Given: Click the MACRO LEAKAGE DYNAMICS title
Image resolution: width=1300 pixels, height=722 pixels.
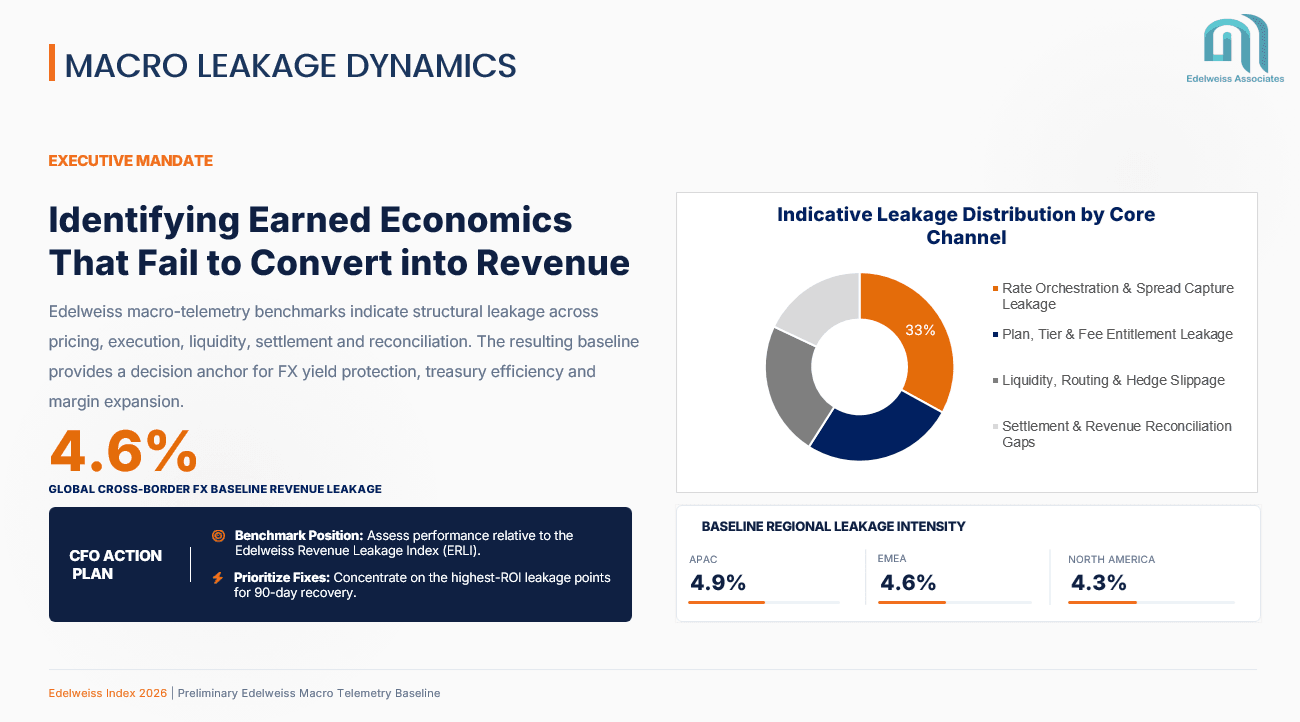Looking at the screenshot, I should [291, 65].
